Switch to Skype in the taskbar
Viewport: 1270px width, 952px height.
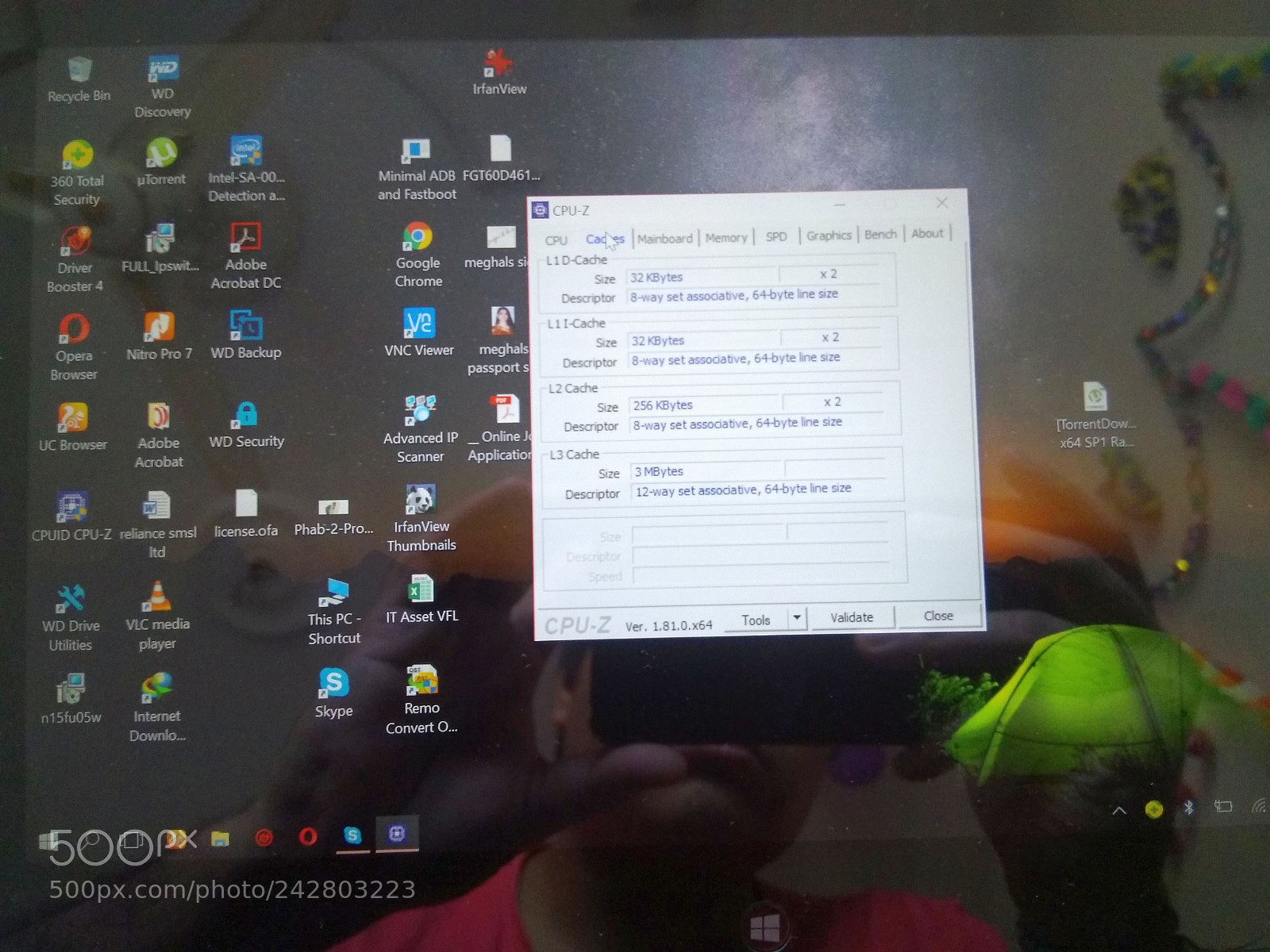point(352,835)
